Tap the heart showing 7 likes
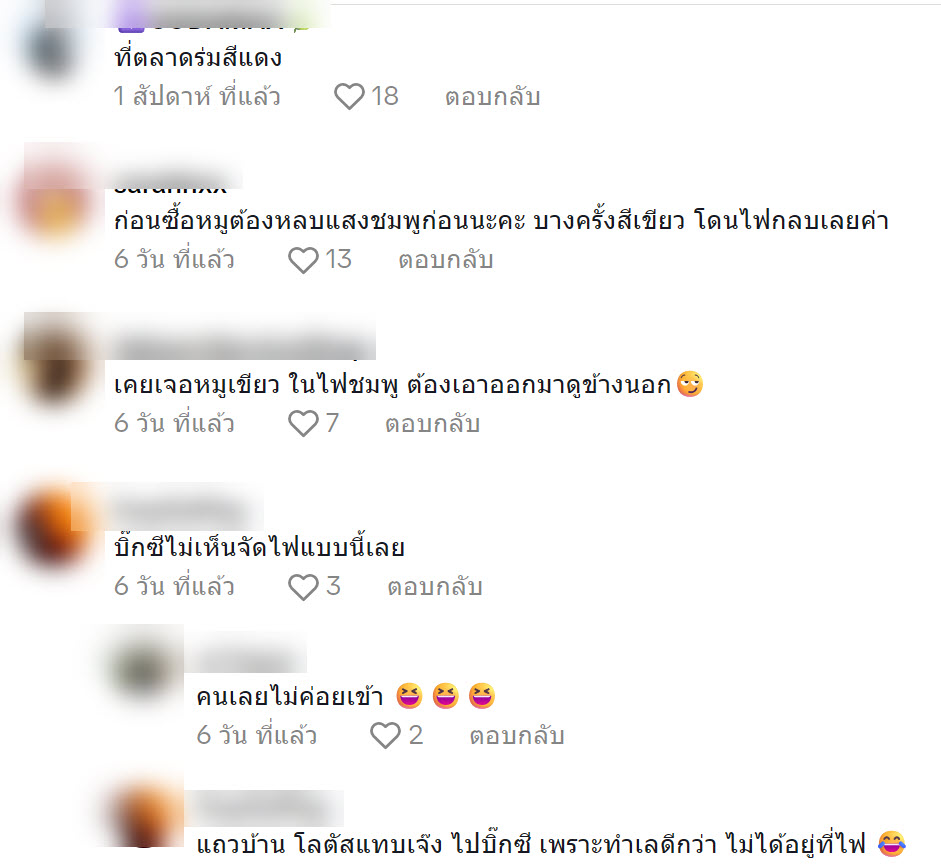Viewport: 941px width, 866px height. click(303, 423)
